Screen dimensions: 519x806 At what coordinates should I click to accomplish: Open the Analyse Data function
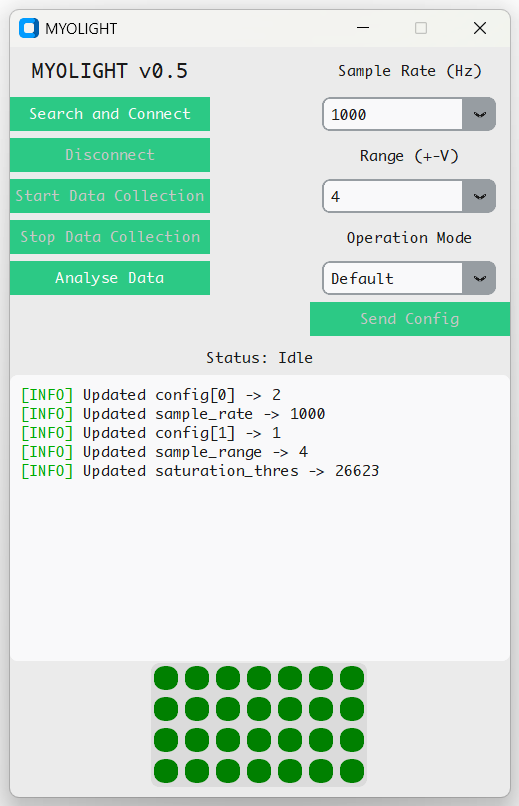click(110, 278)
